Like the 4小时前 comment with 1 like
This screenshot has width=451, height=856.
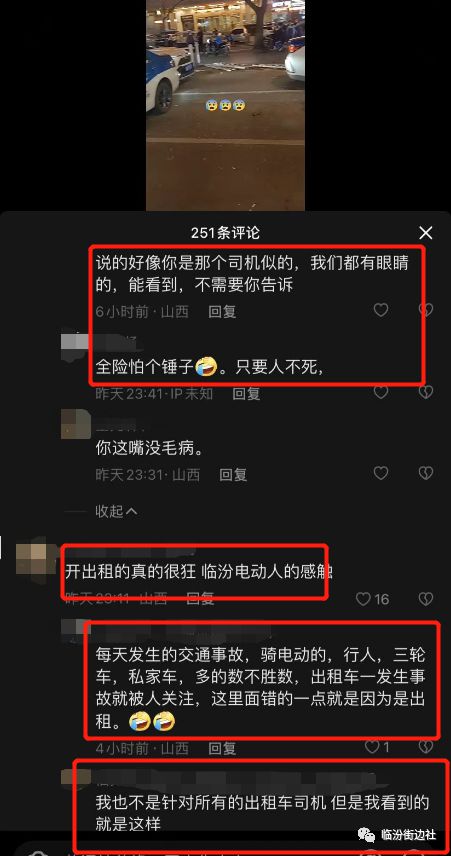pos(377,747)
